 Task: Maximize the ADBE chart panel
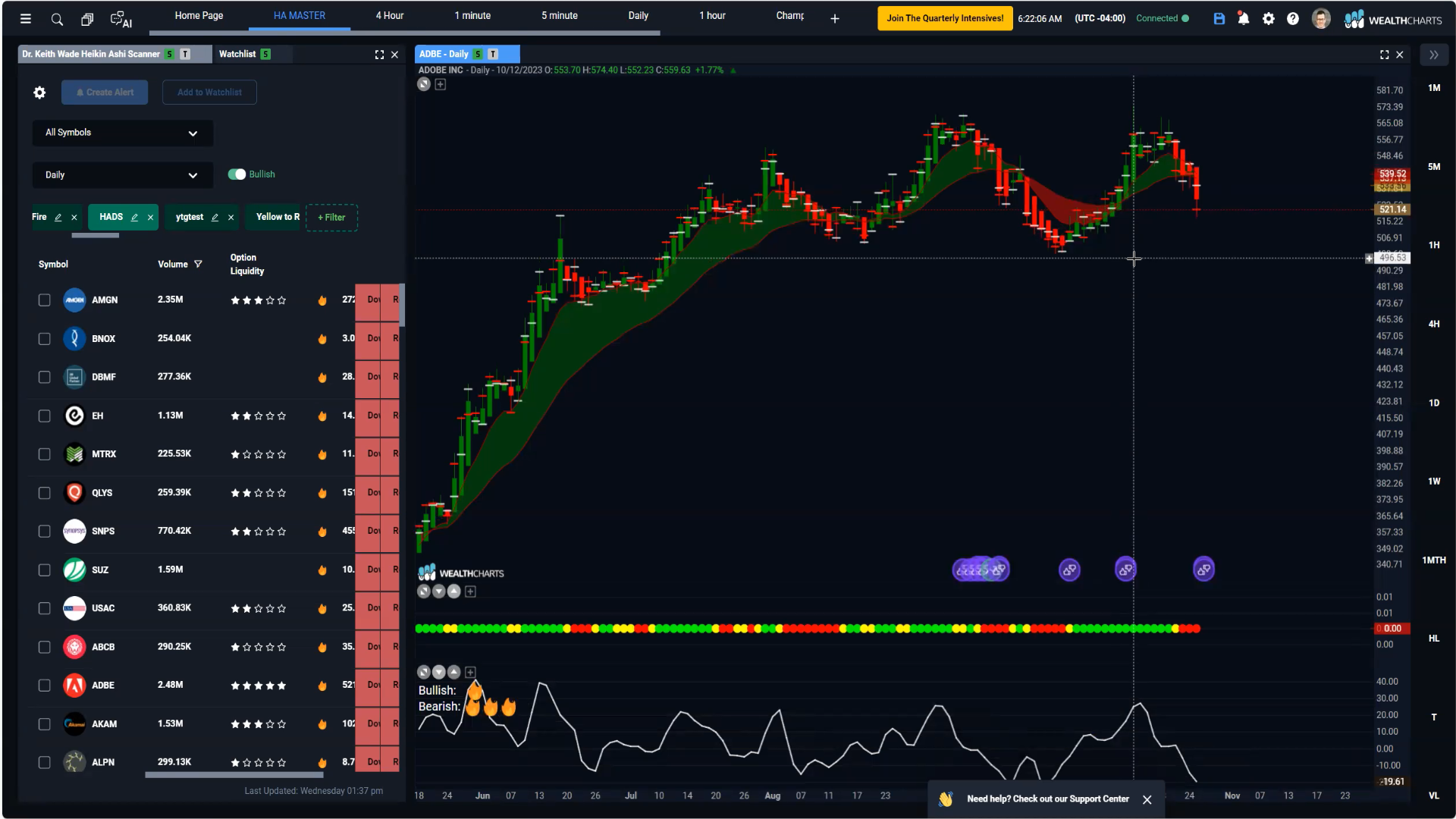point(1385,55)
